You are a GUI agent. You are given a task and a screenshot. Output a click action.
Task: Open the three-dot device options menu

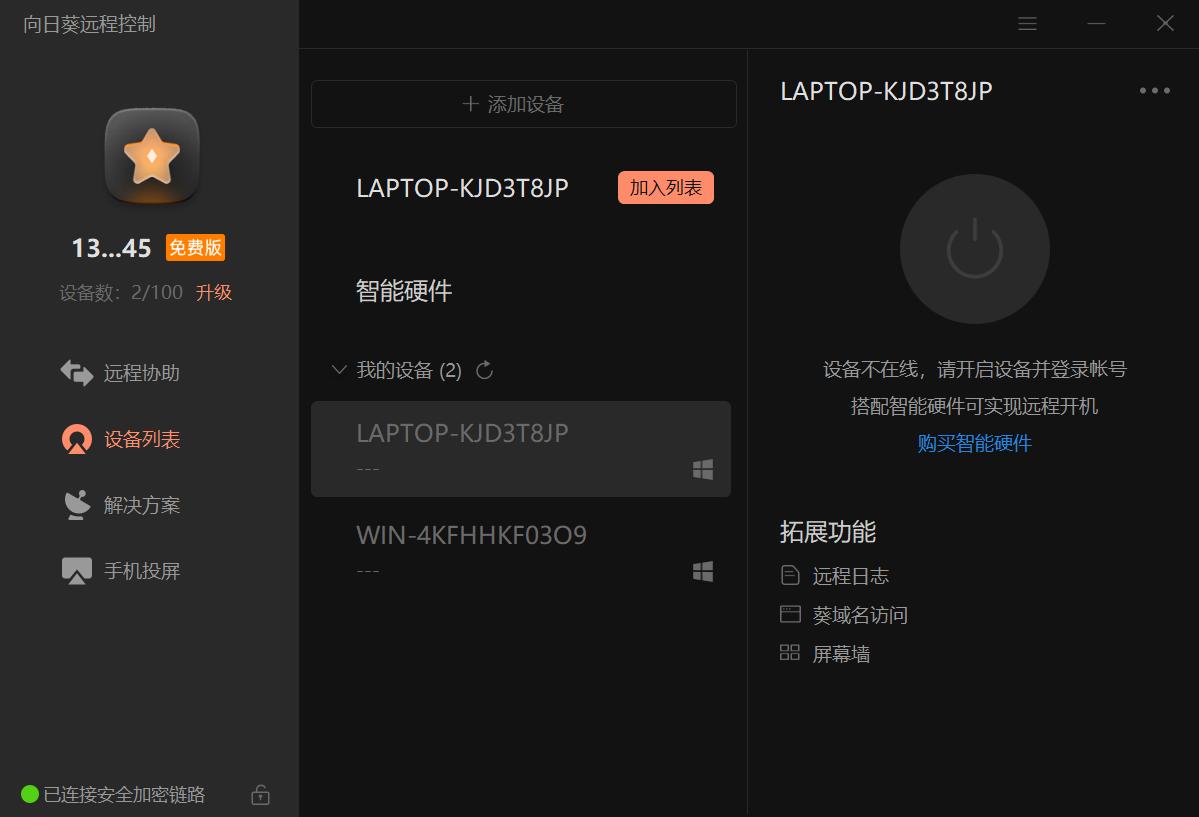(1155, 91)
